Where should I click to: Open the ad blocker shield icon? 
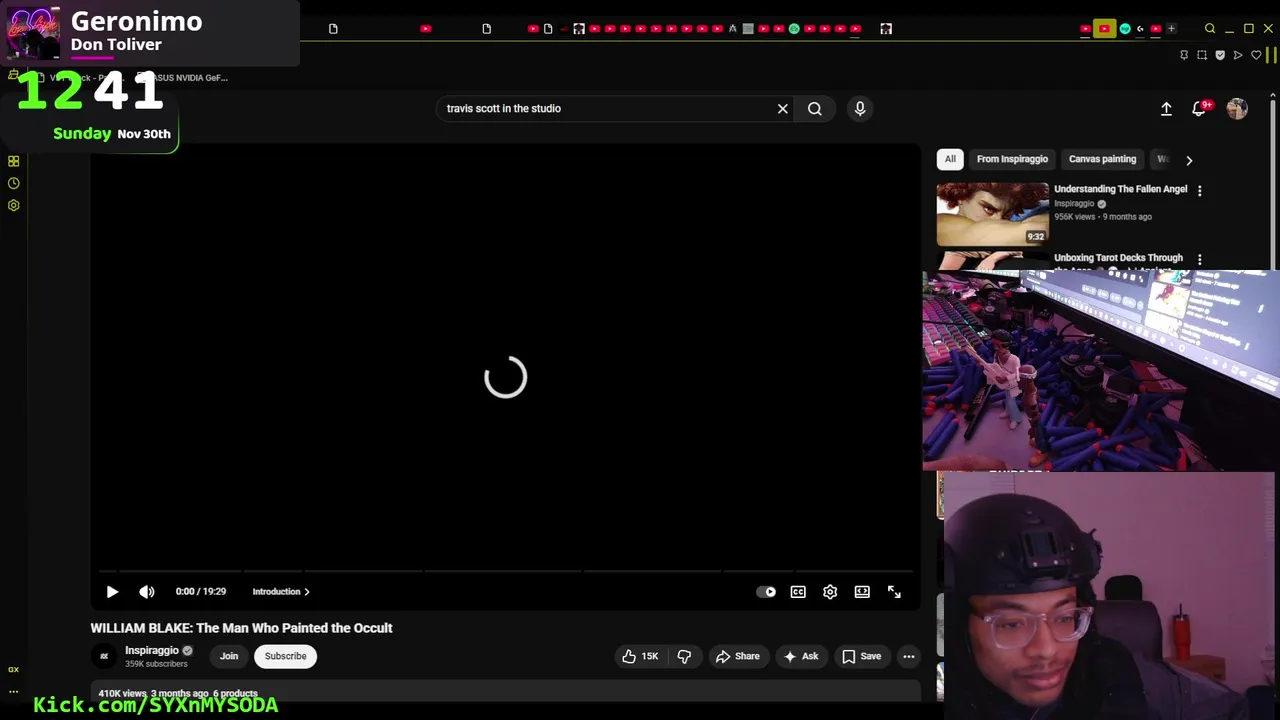point(1220,55)
